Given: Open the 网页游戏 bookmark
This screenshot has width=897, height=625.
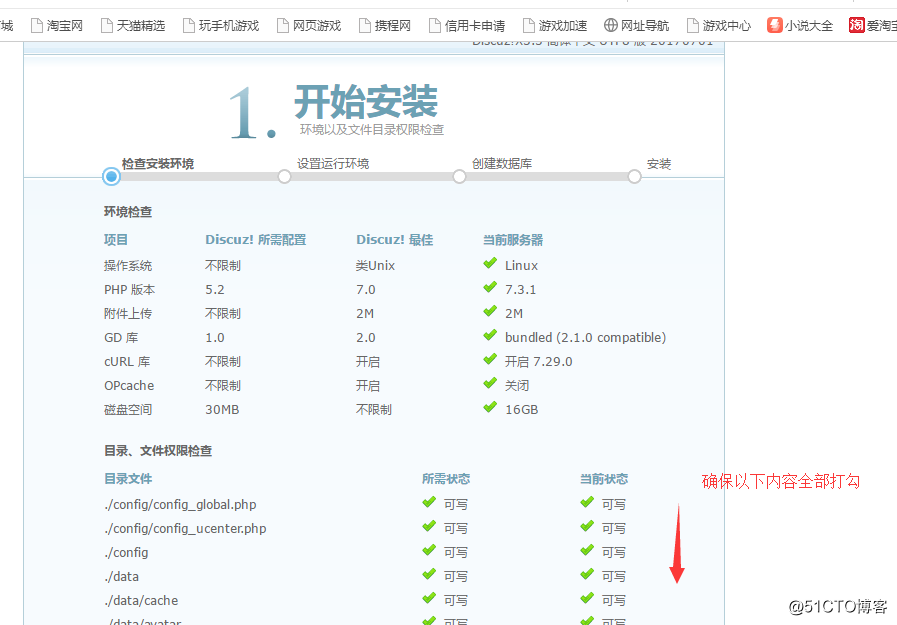Looking at the screenshot, I should click(x=309, y=26).
